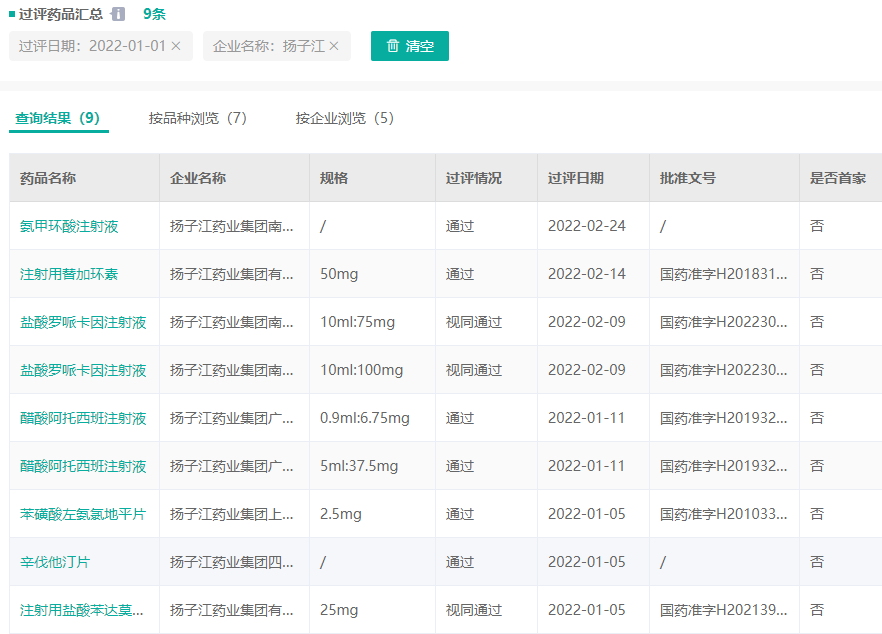Screen dimensions: 882x634
Task: Click the 是否首家 column header
Action: tap(837, 178)
